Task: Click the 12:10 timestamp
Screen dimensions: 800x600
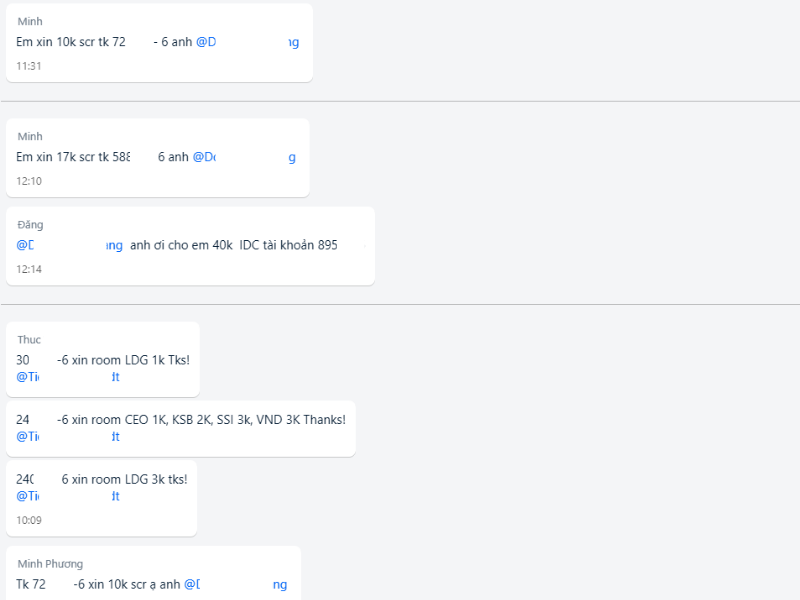Action: [29, 181]
